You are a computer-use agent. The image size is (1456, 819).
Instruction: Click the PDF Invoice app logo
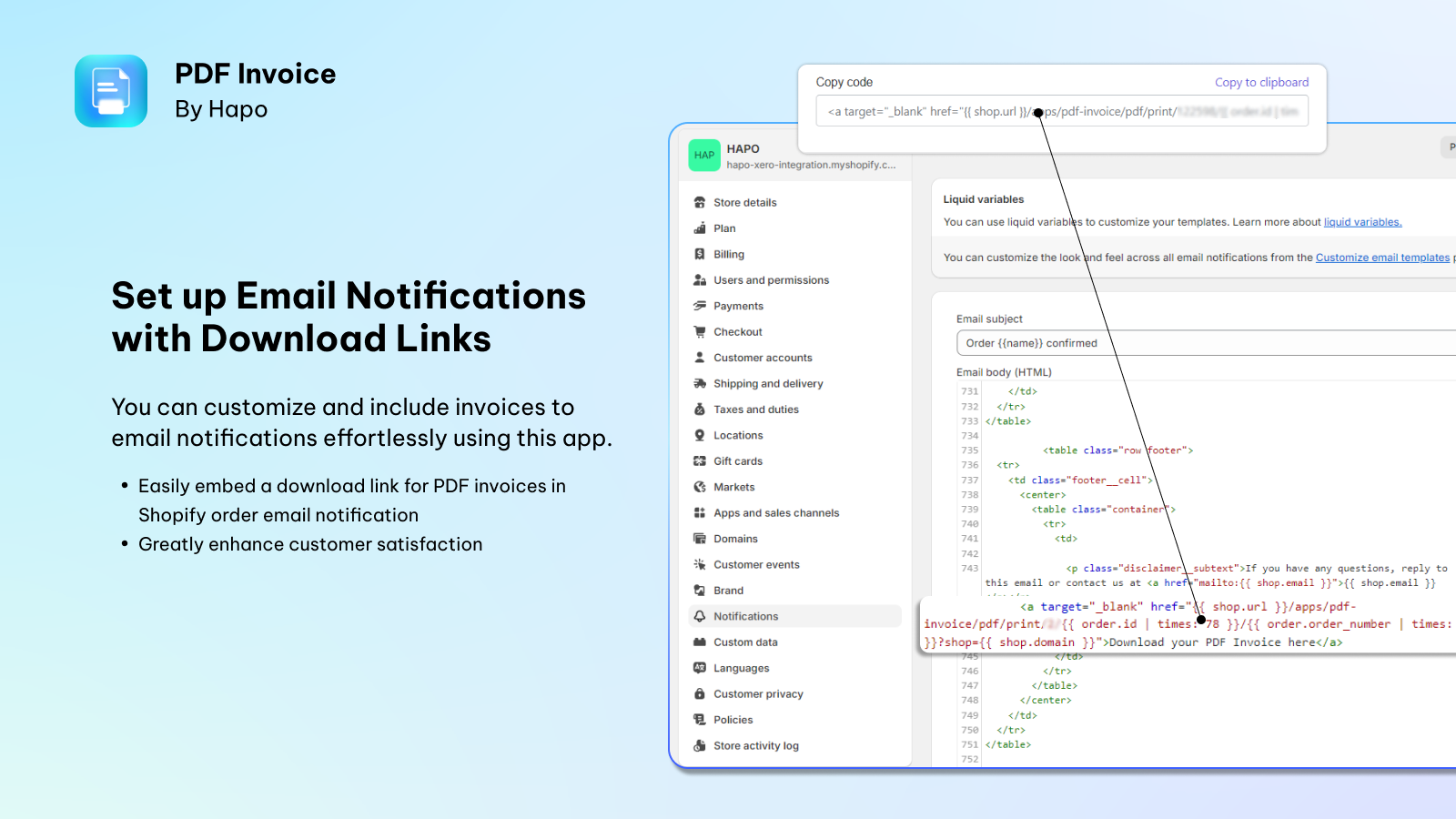click(x=111, y=91)
